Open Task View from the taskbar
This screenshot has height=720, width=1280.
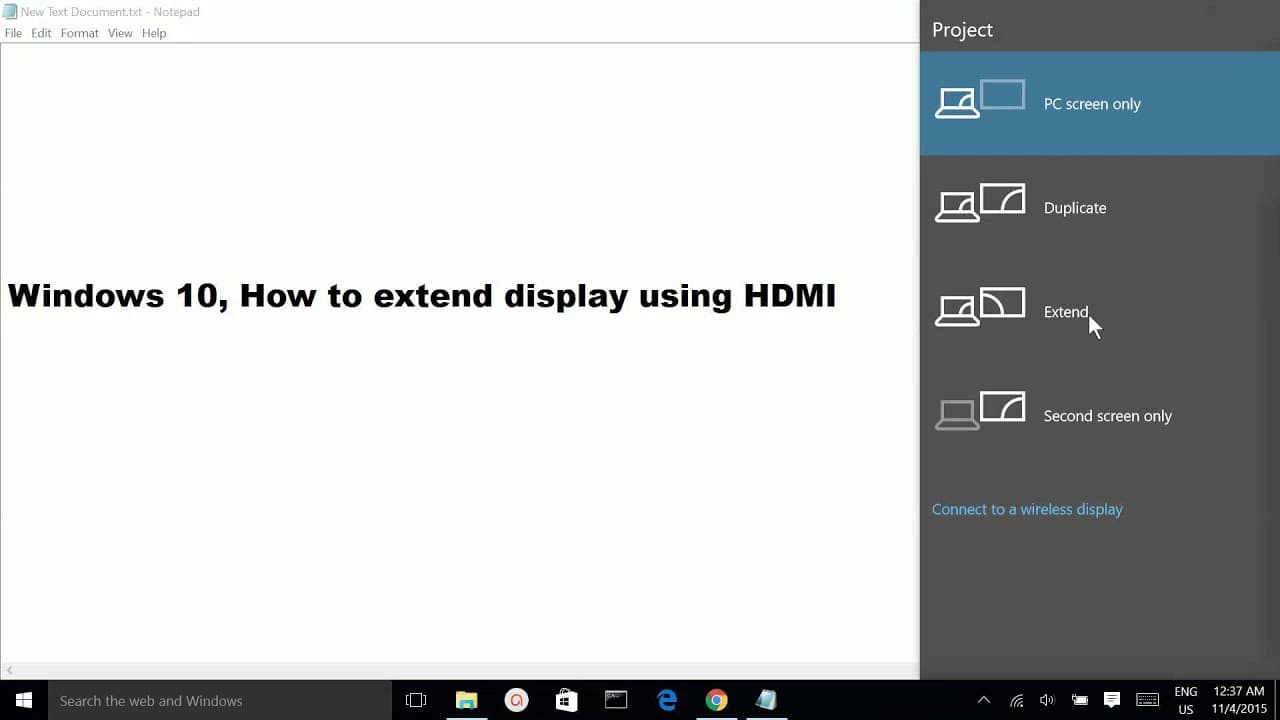pyautogui.click(x=416, y=700)
